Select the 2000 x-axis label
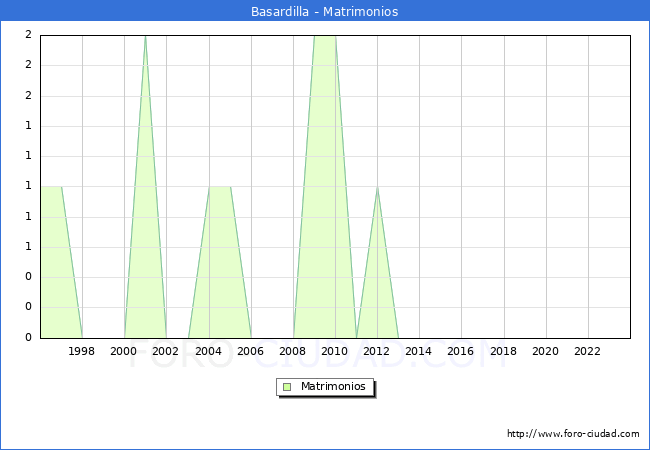 click(124, 351)
